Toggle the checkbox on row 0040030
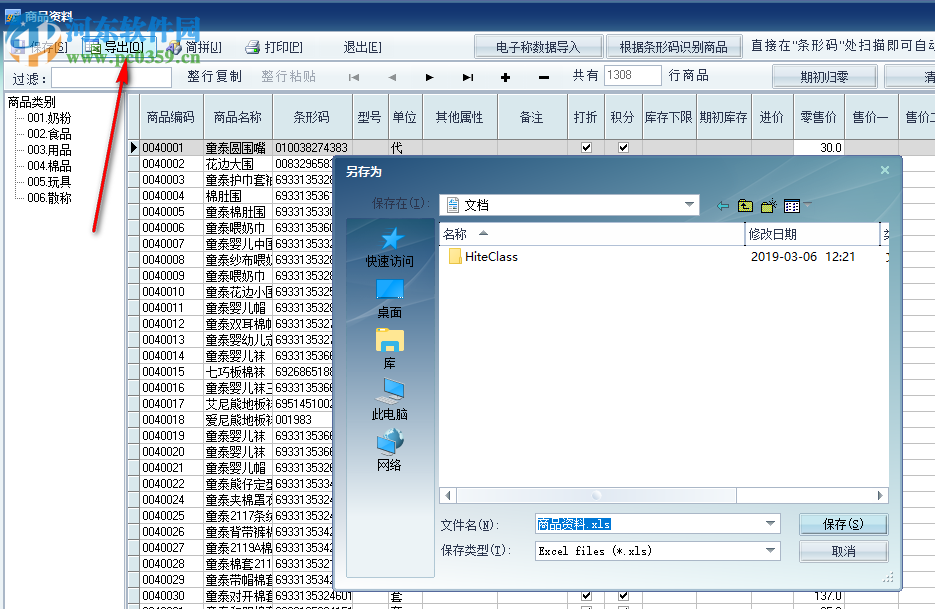The width and height of the screenshot is (935, 609). [x=586, y=595]
